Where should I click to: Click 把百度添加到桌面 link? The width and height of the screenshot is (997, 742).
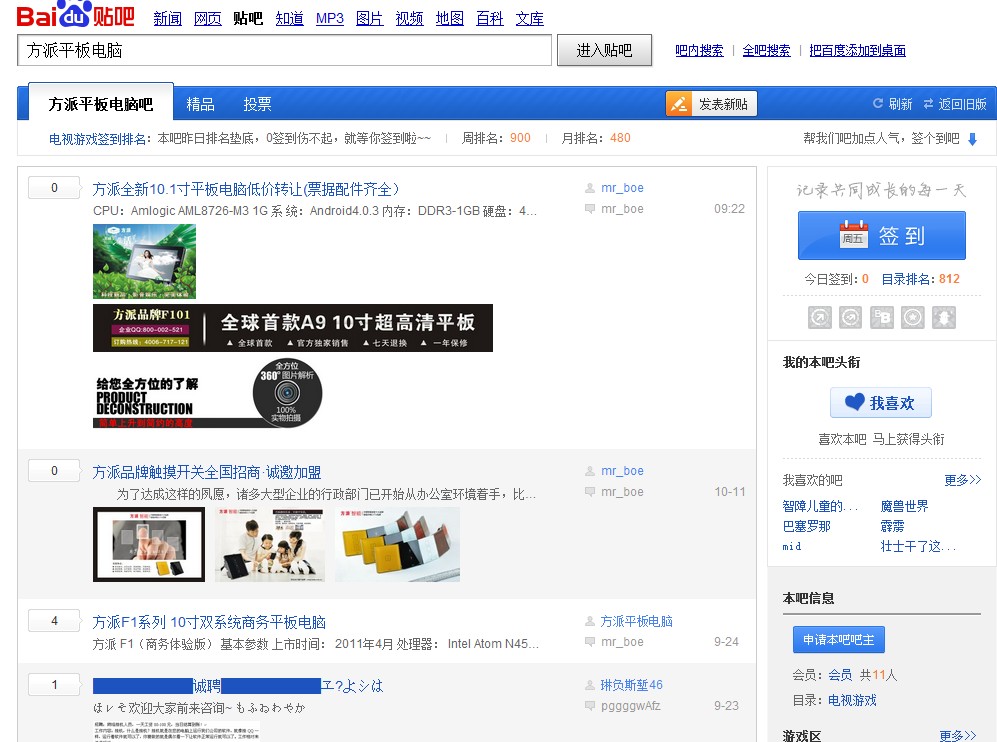(857, 50)
